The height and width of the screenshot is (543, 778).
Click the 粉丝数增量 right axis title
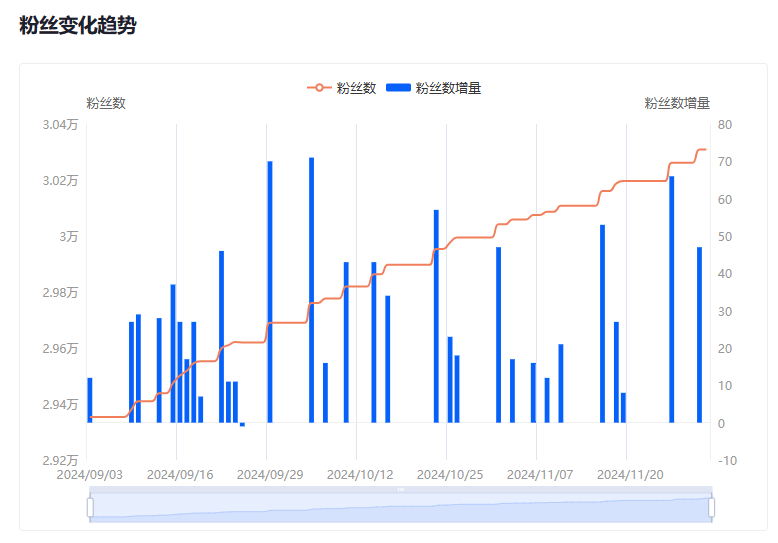[x=677, y=103]
